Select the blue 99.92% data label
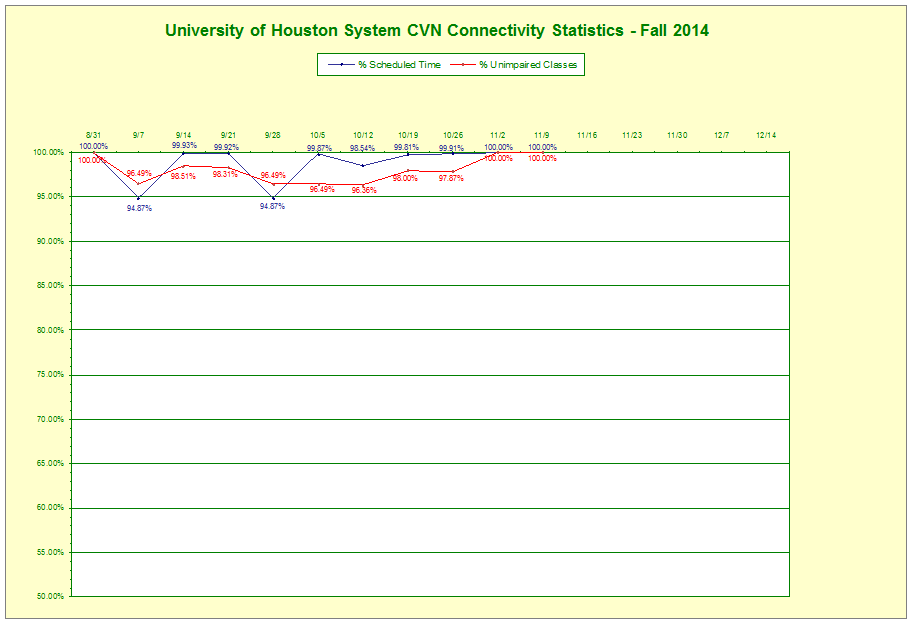This screenshot has height=622, width=910. 226,147
